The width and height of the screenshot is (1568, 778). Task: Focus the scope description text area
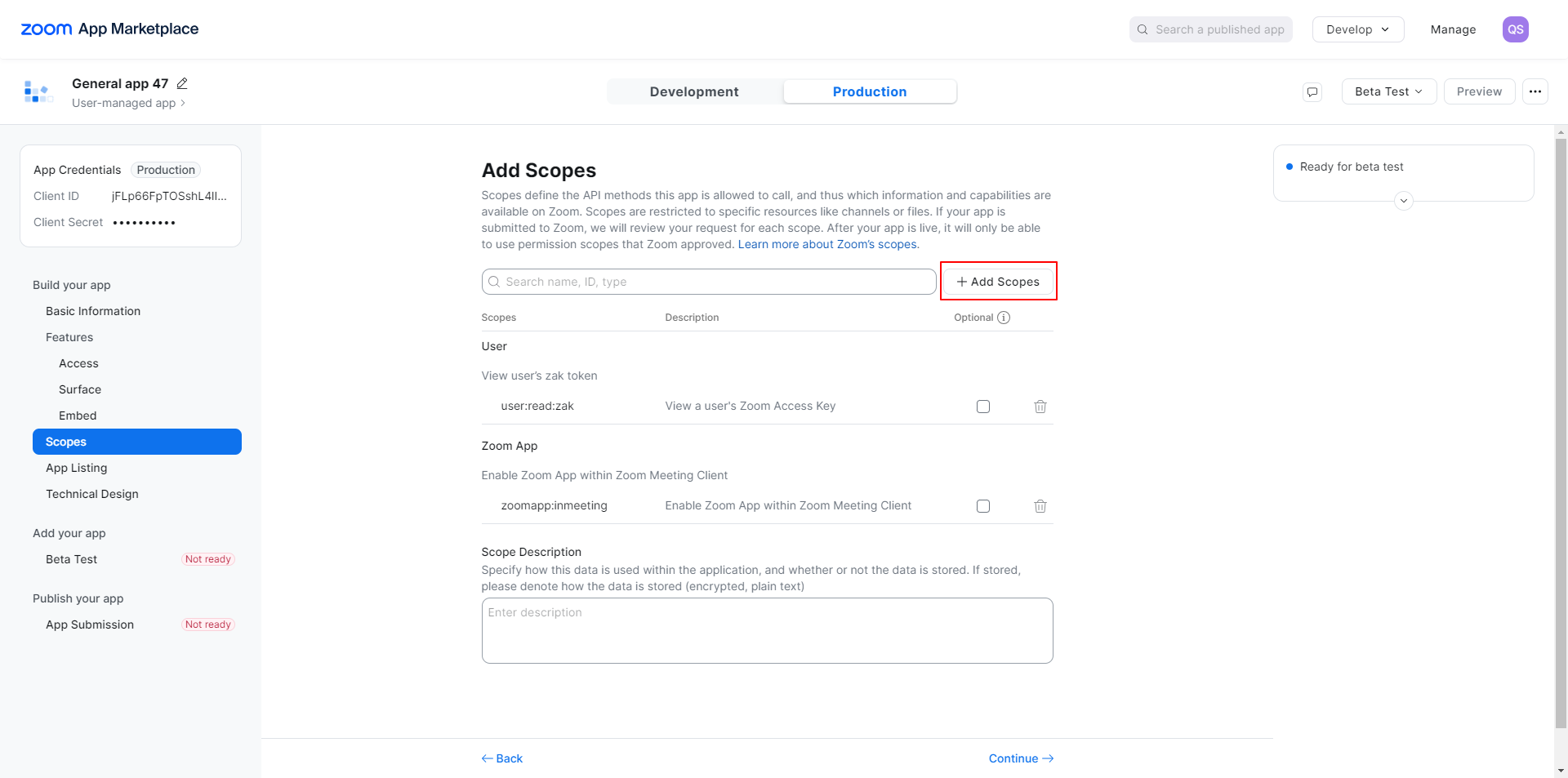767,630
